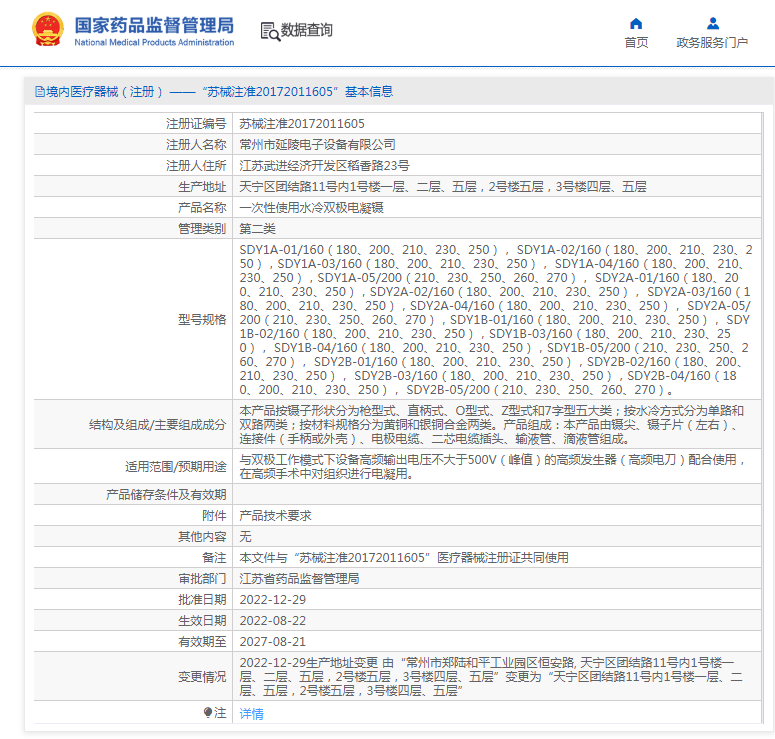Screen dimensions: 775x739
Task: Click the 批准日期 label
Action: point(202,600)
